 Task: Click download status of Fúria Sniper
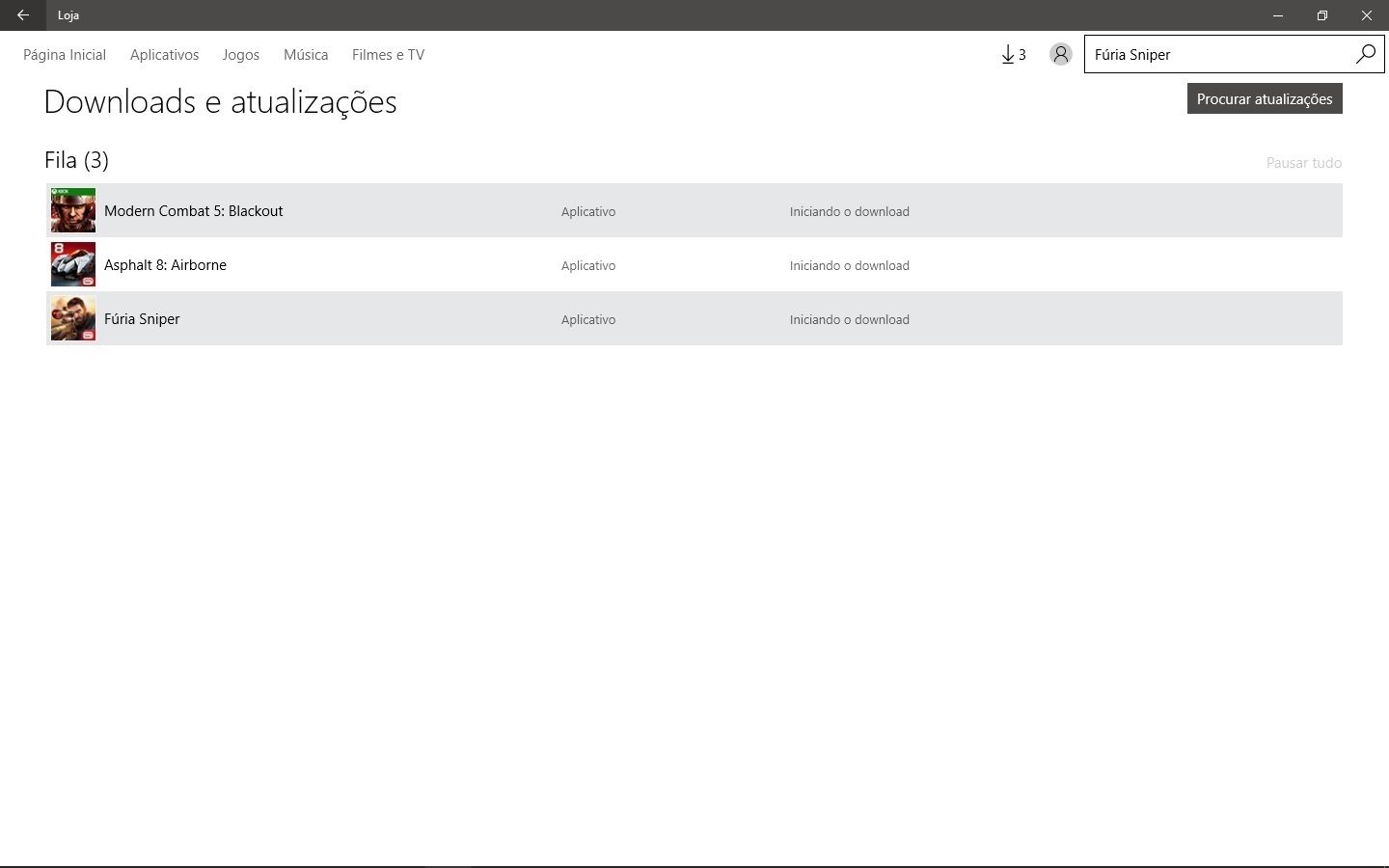pos(850,320)
